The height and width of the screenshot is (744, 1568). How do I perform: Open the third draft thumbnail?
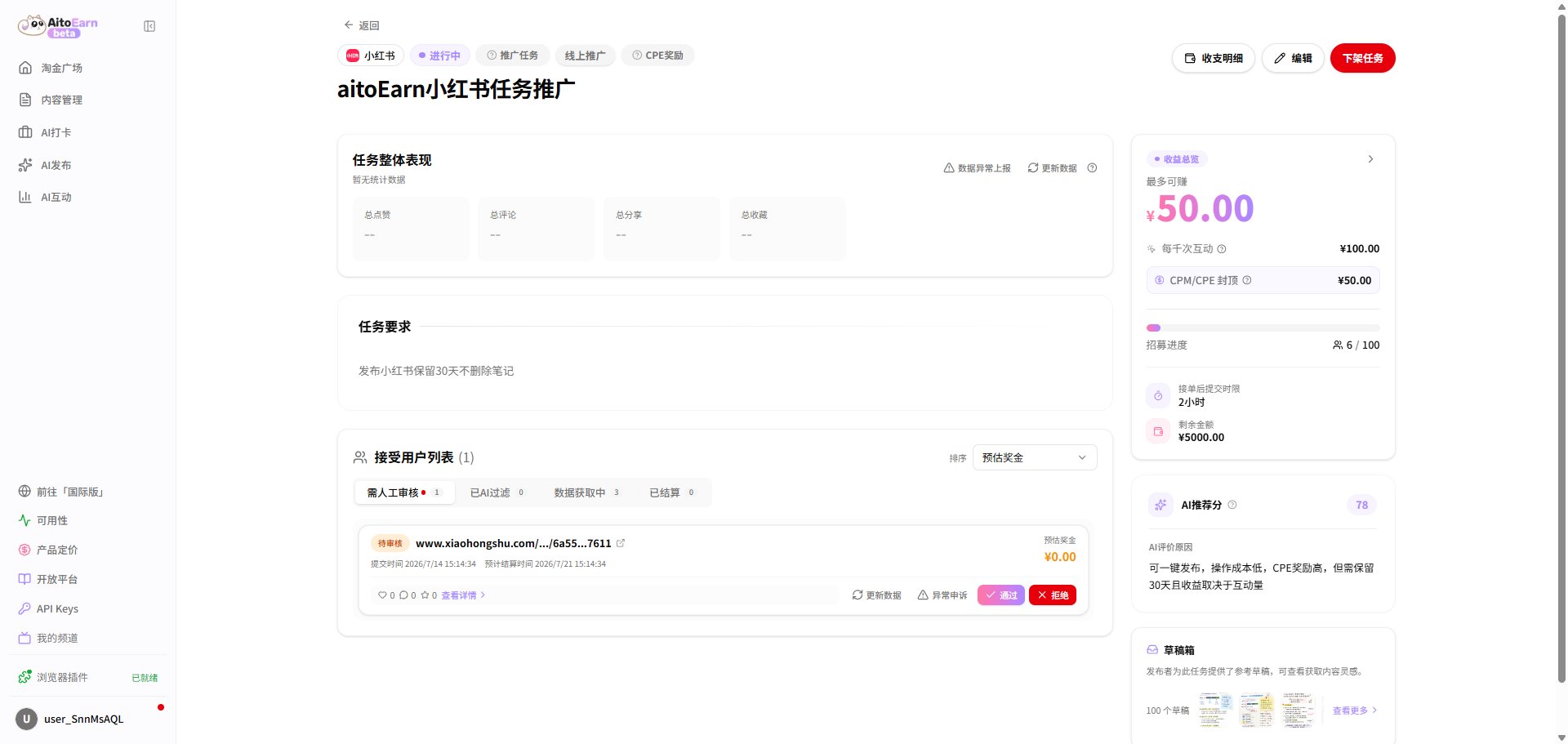click(x=1298, y=710)
